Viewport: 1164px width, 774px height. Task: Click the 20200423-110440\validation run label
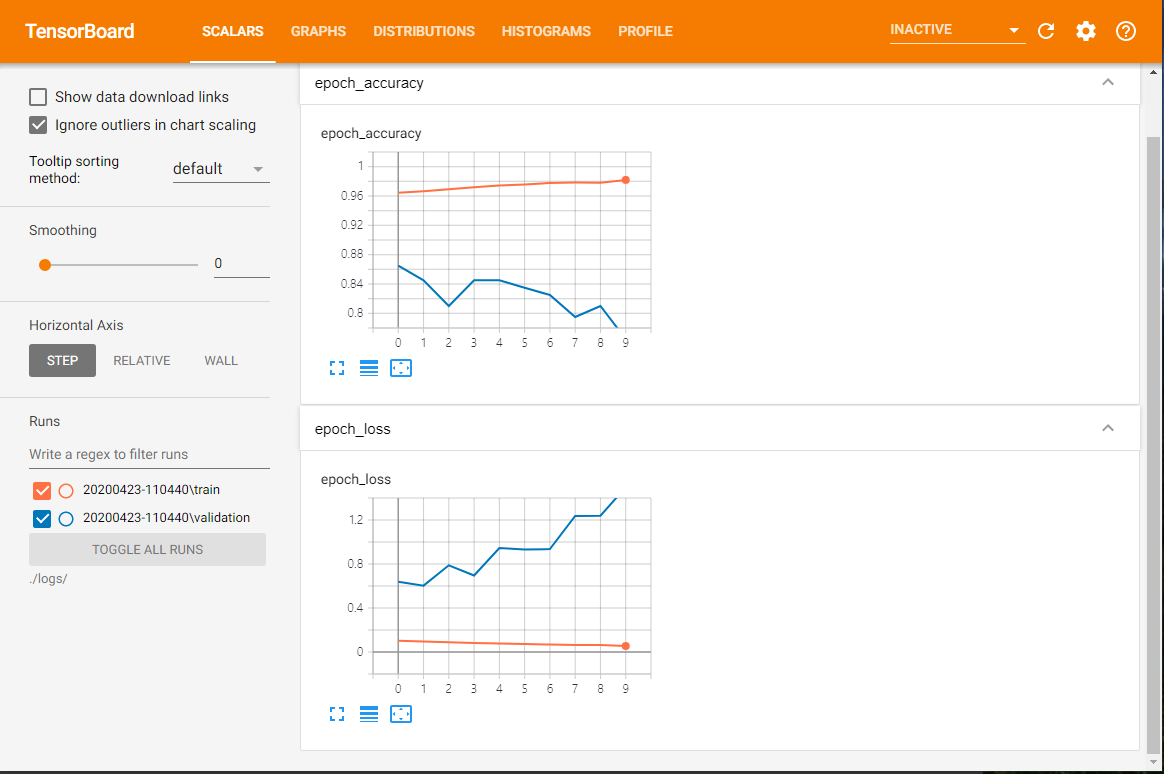166,518
